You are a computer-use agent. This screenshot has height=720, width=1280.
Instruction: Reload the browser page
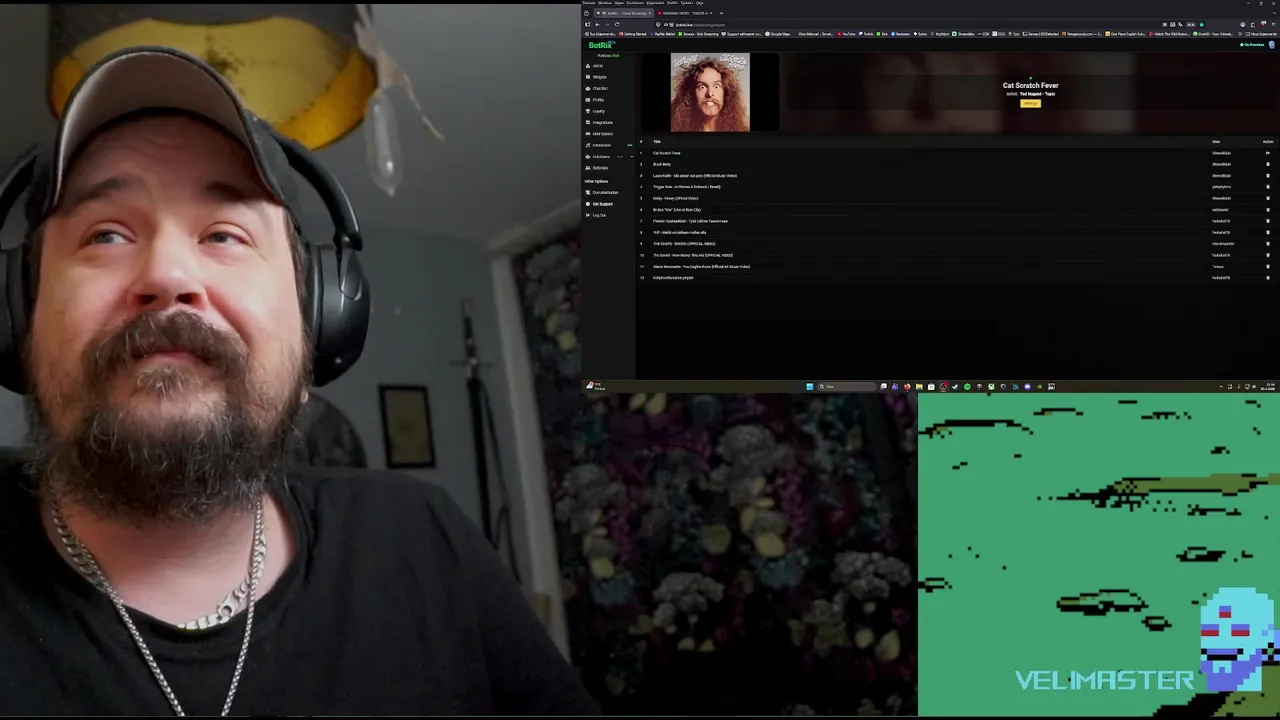tap(617, 24)
